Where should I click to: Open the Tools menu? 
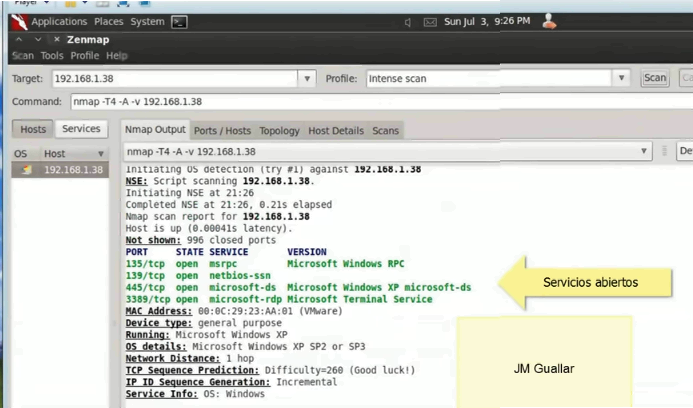click(x=52, y=56)
